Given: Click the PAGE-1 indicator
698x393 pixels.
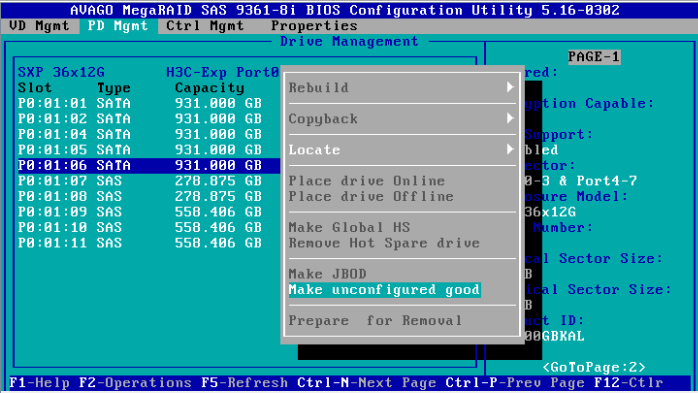Looking at the screenshot, I should pyautogui.click(x=593, y=57).
